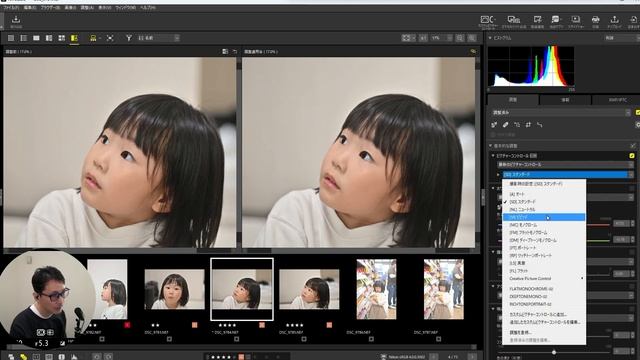
Task: Click the bottom slider handle in adjustments panel
Action: click(554, 352)
